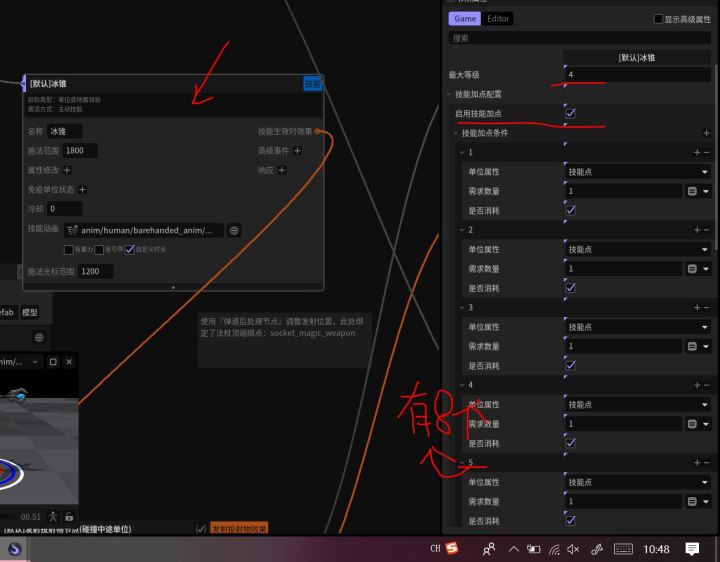Toggle the checked 自定义时长 checkbox
The height and width of the screenshot is (562, 720).
click(x=129, y=249)
